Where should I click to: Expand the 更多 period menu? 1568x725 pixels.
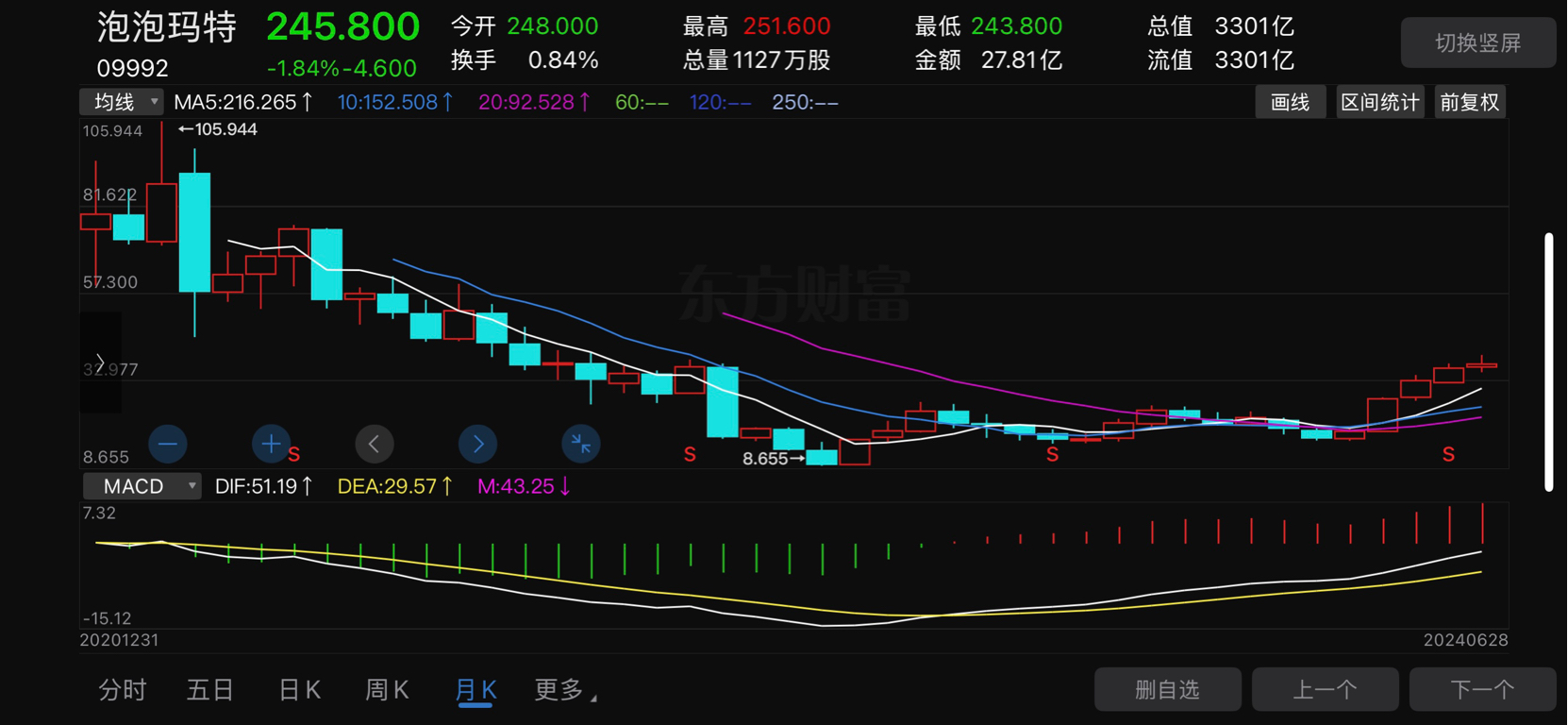pyautogui.click(x=565, y=690)
